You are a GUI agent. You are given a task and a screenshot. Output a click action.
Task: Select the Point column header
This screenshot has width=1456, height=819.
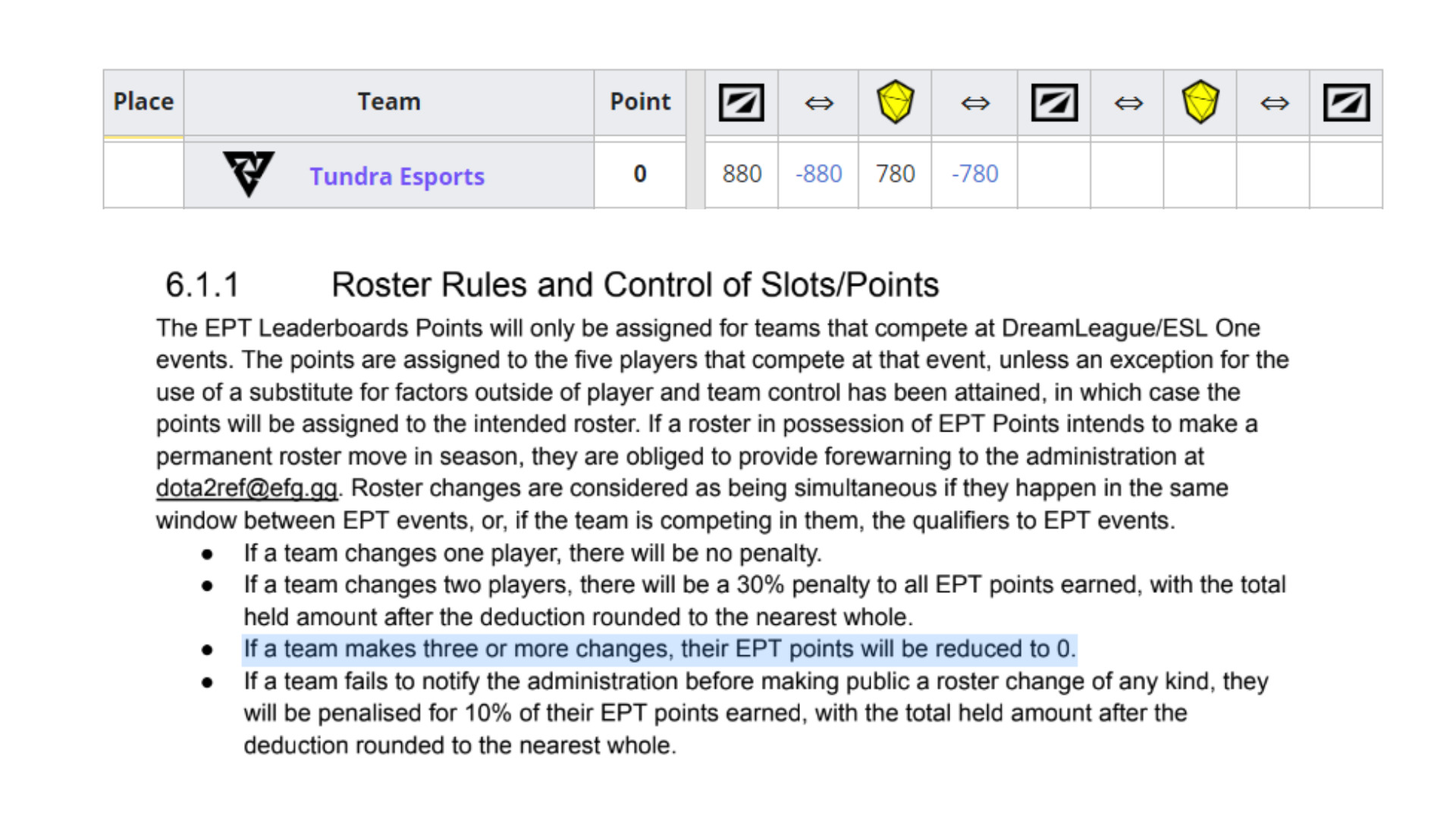click(x=640, y=102)
